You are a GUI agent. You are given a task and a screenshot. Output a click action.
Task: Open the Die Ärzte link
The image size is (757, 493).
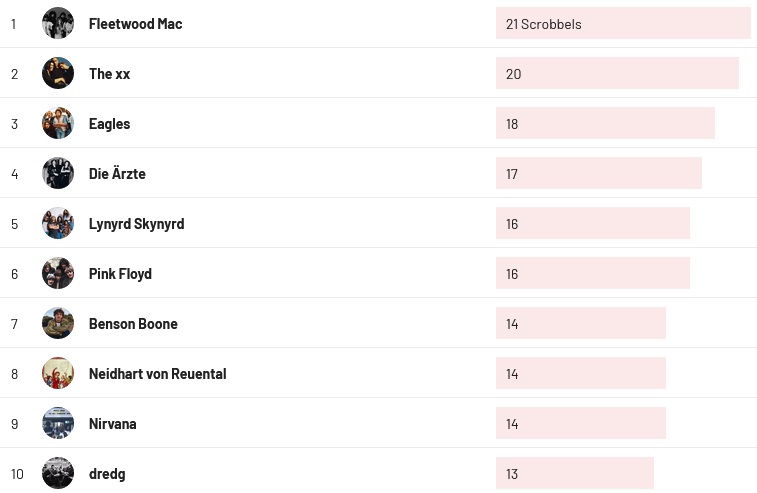pyautogui.click(x=117, y=174)
